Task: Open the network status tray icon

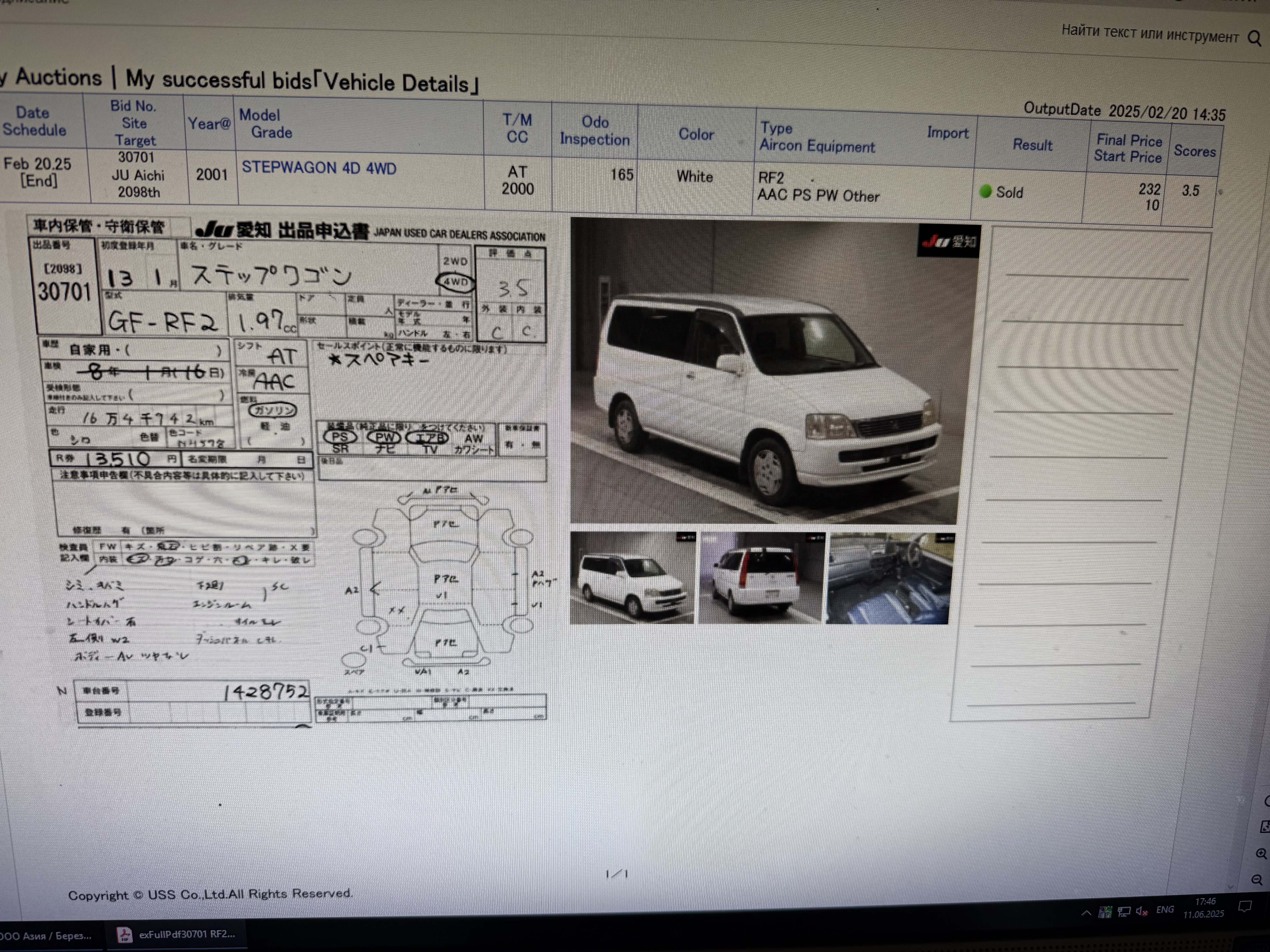Action: click(x=1124, y=911)
